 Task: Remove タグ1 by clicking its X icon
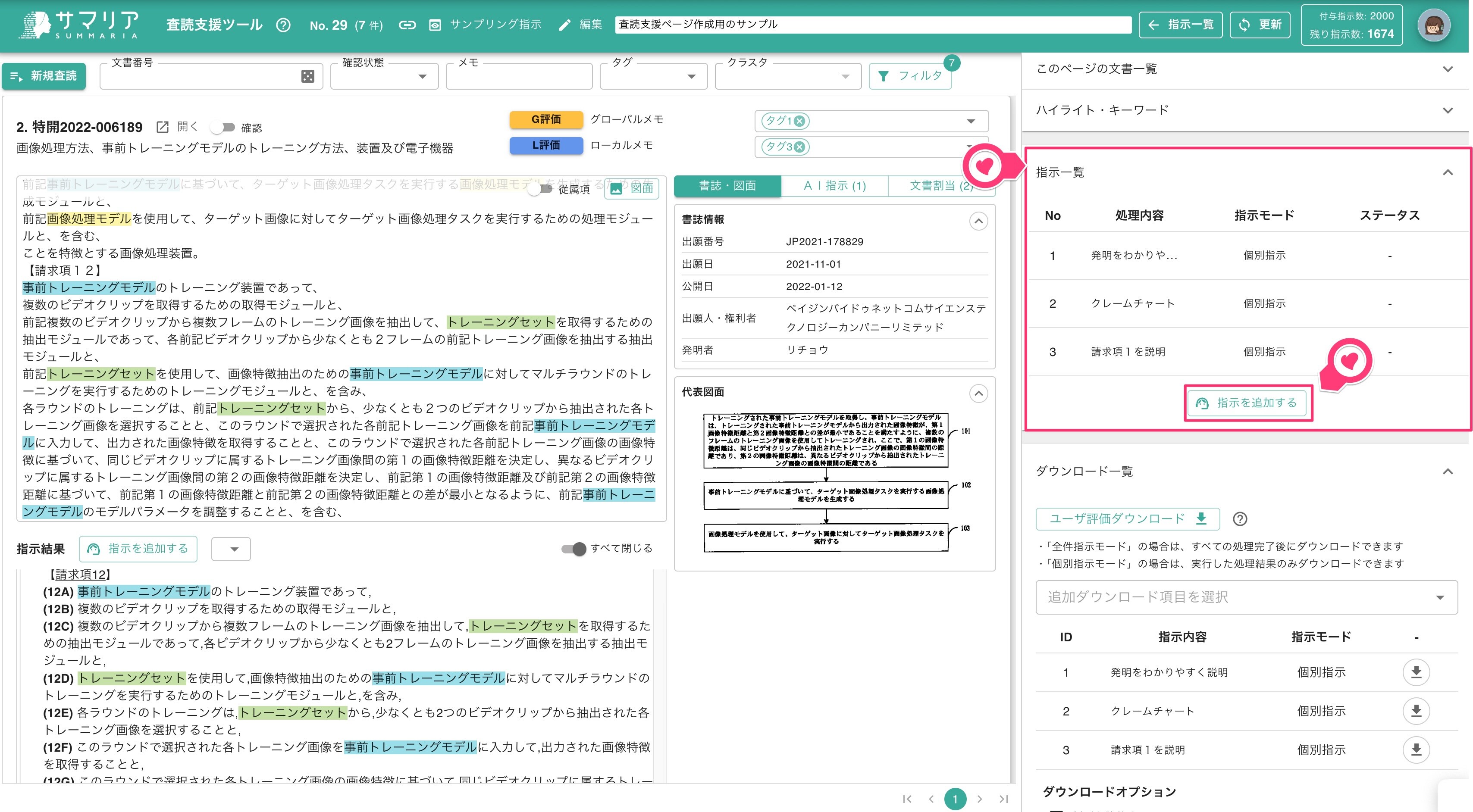tap(799, 121)
